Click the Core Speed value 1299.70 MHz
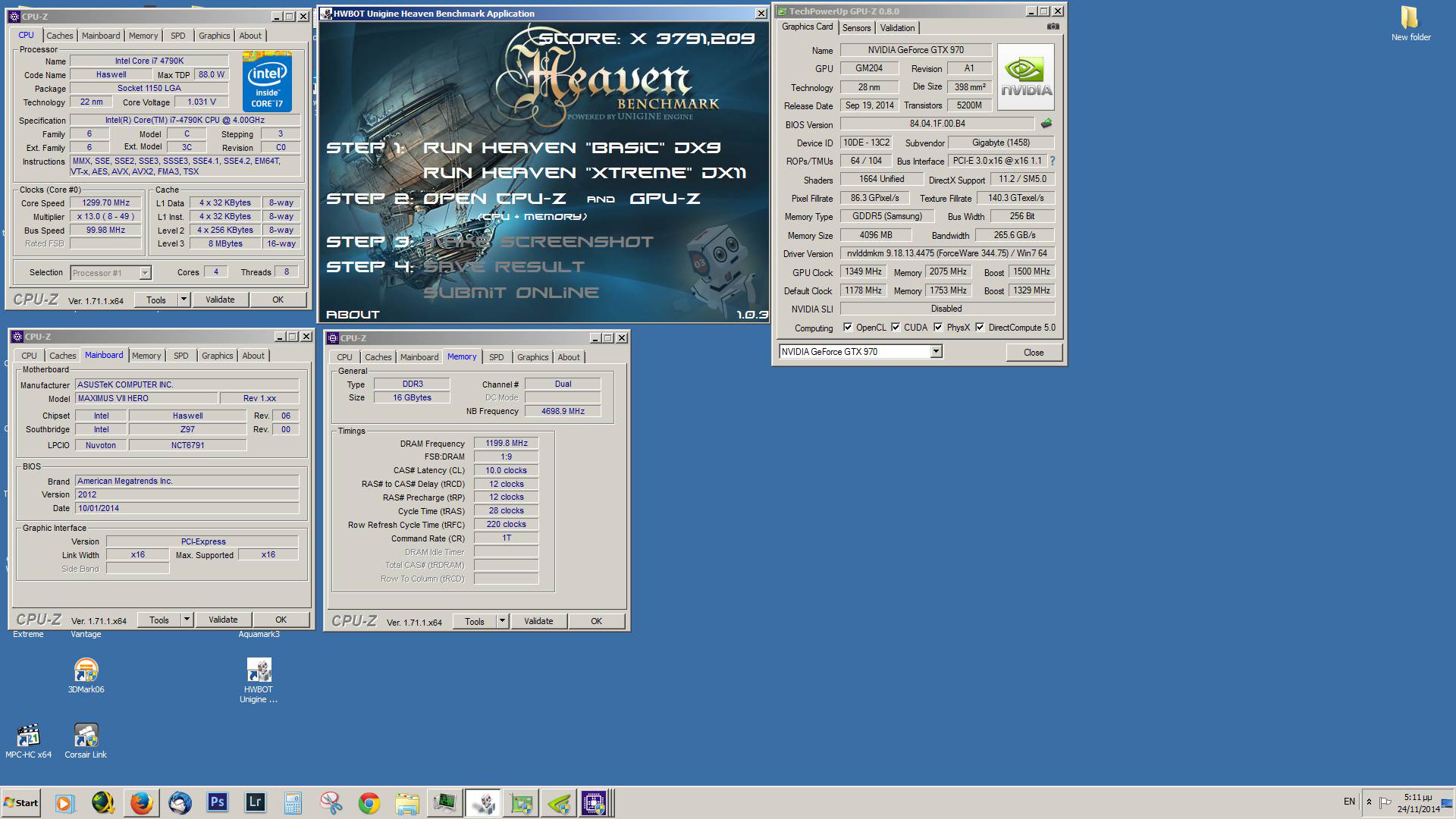This screenshot has height=819, width=1456. pyautogui.click(x=105, y=202)
